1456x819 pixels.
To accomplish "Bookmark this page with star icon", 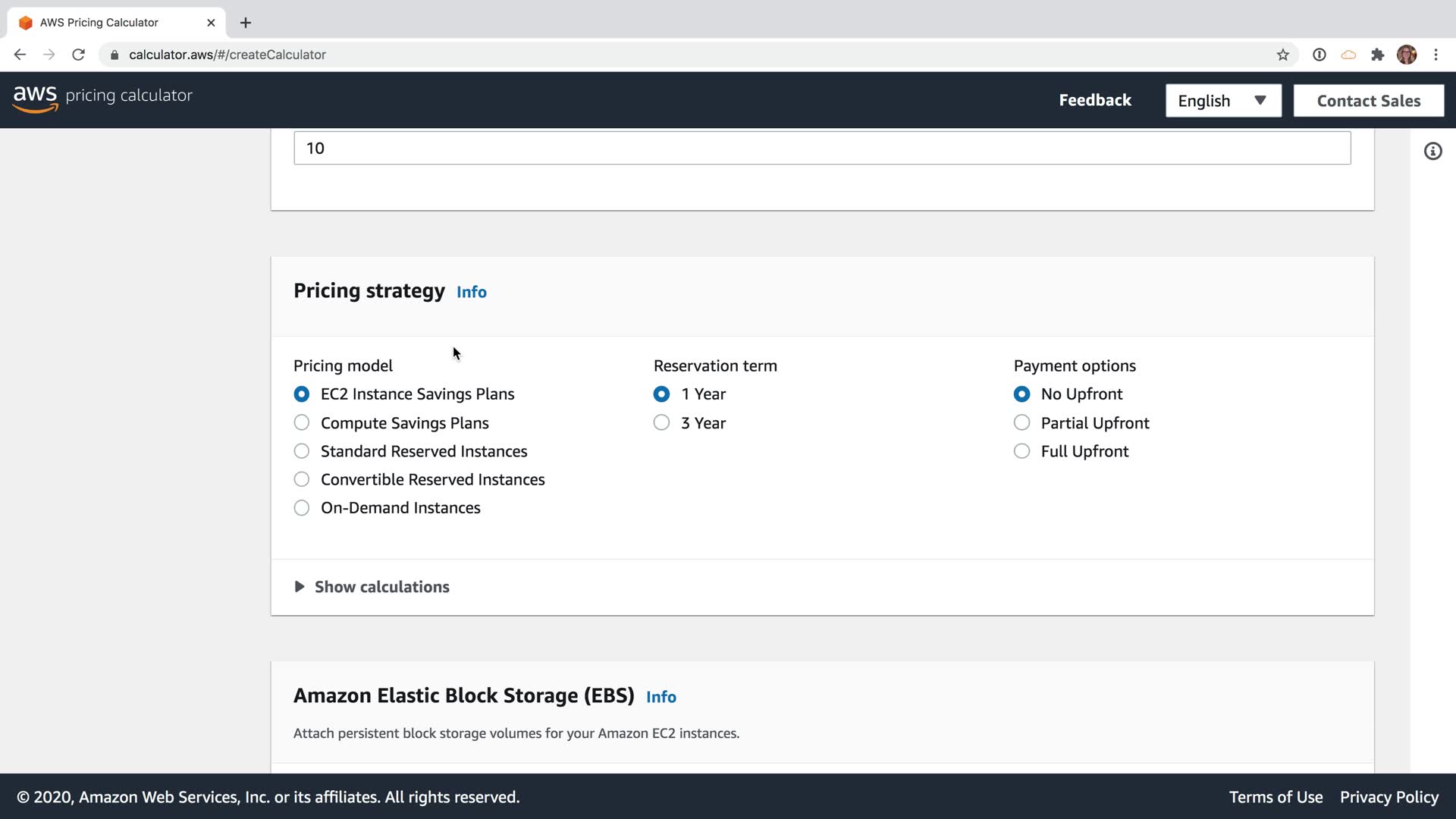I will click(x=1282, y=55).
